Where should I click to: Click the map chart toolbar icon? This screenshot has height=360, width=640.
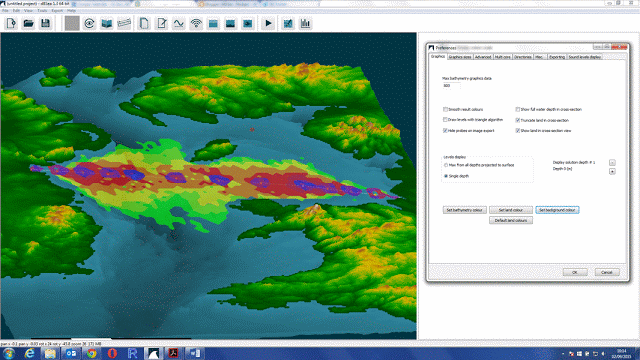[x=288, y=23]
